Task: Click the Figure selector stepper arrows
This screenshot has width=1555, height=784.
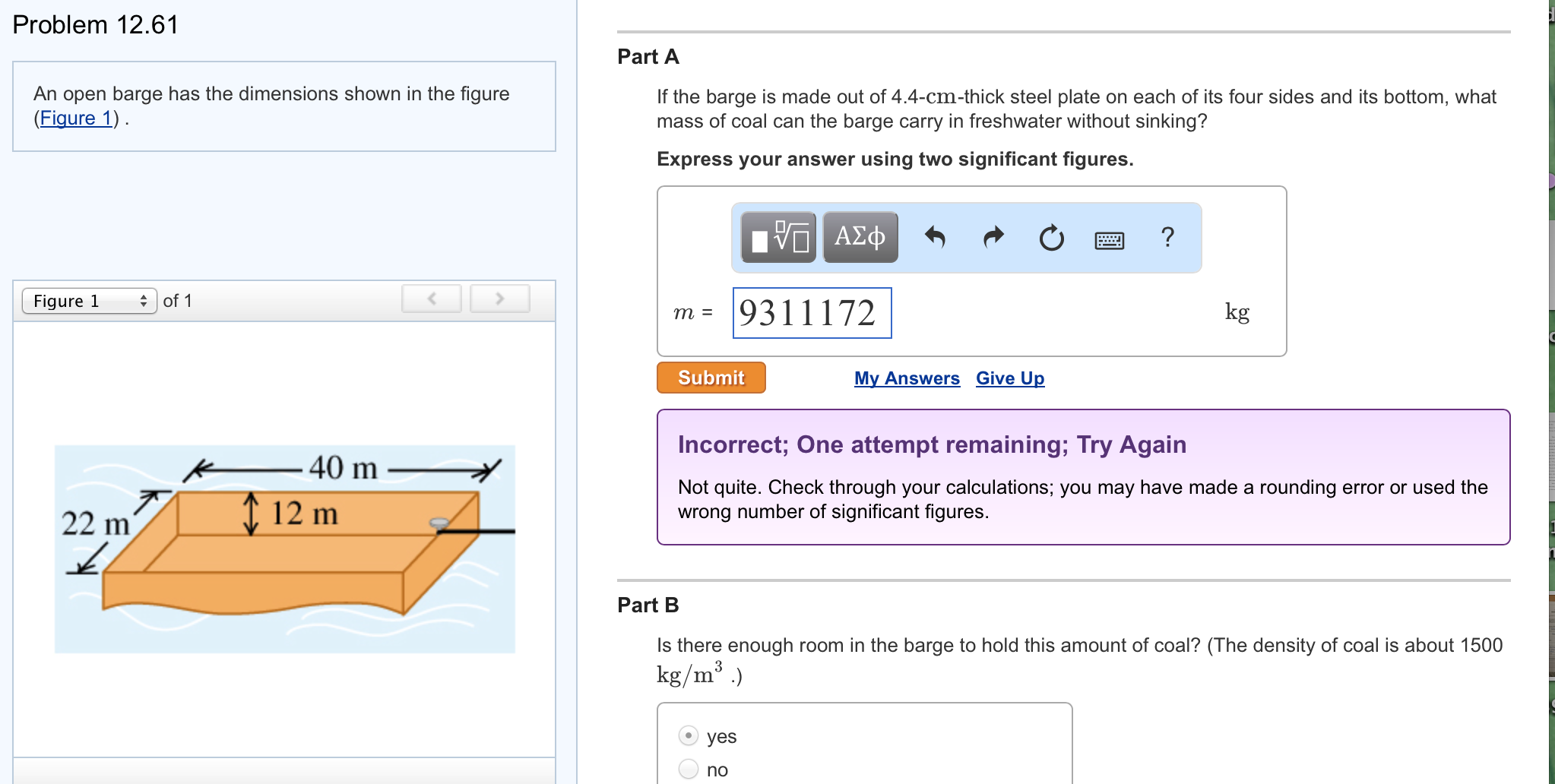Action: coord(144,300)
